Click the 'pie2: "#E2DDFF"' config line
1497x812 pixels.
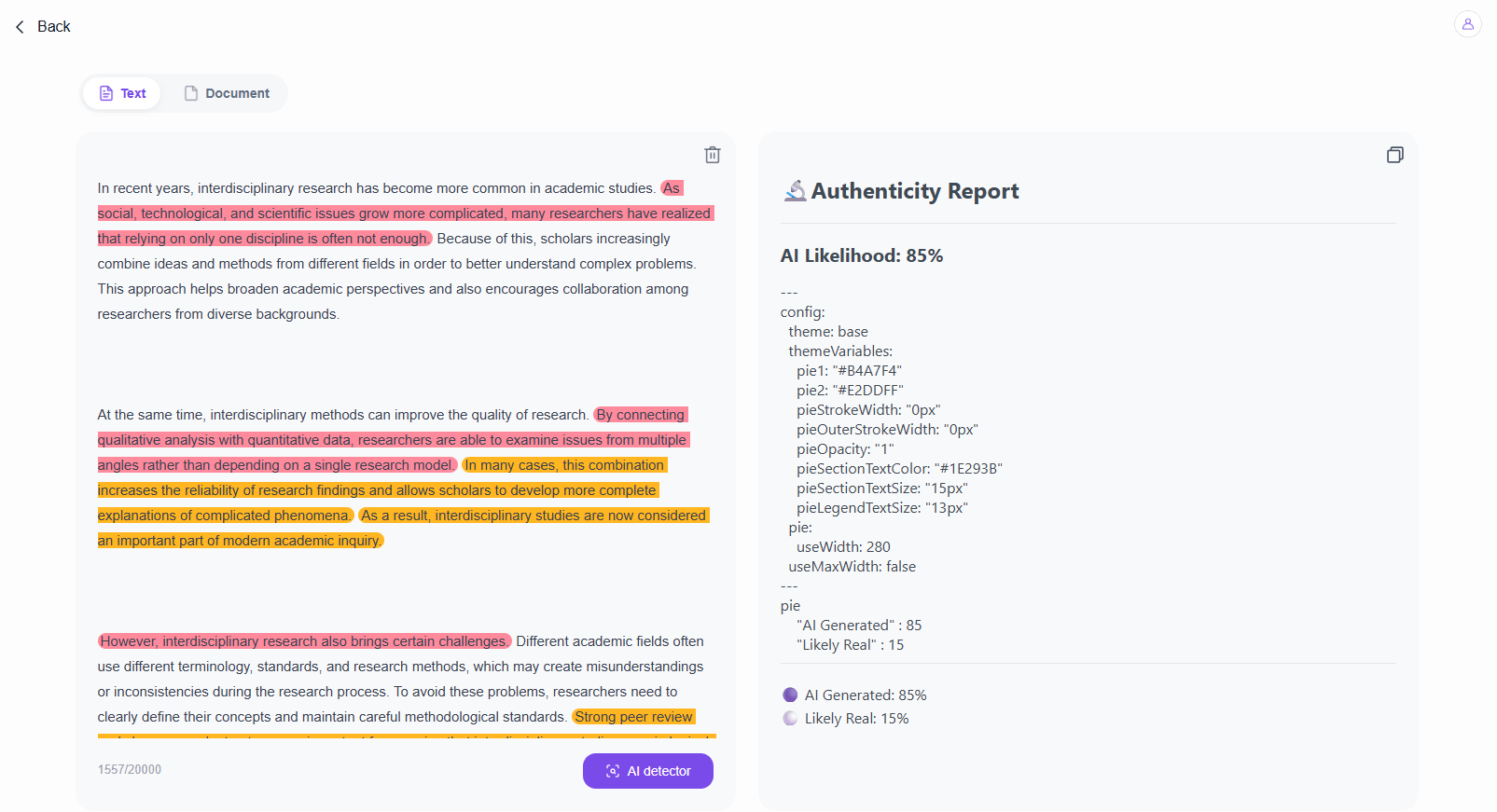coord(850,390)
